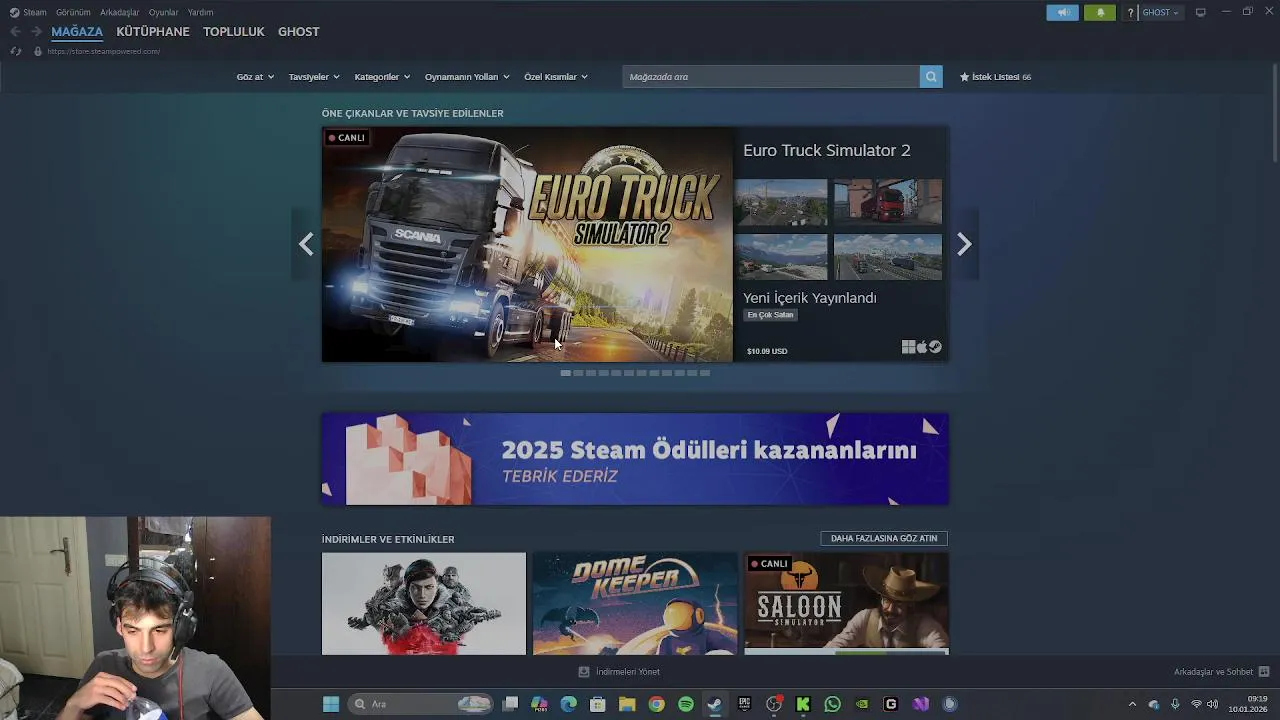Show hidden system tray icons chevron

(x=1132, y=704)
